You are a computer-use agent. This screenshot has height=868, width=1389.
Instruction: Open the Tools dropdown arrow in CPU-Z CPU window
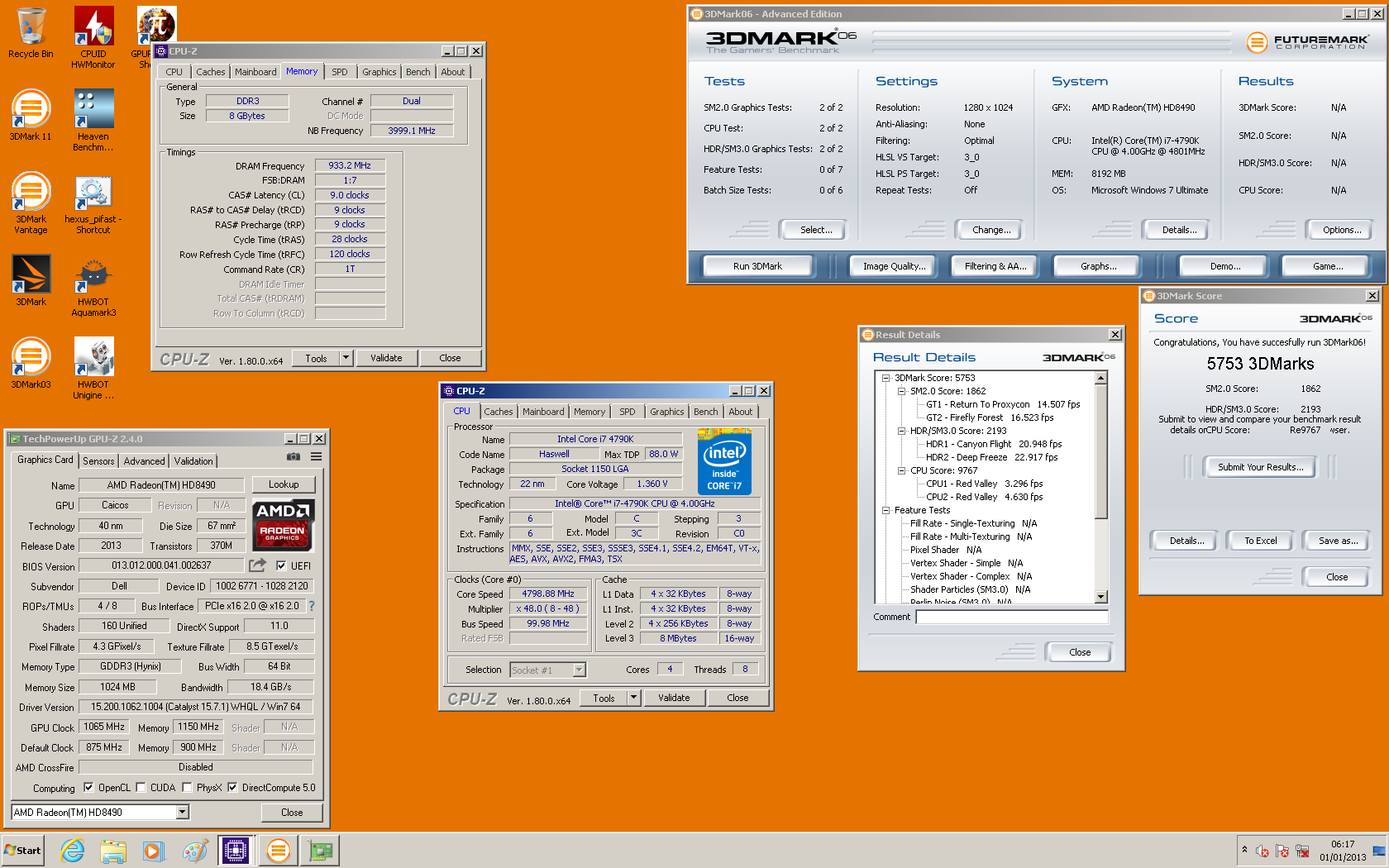[634, 698]
